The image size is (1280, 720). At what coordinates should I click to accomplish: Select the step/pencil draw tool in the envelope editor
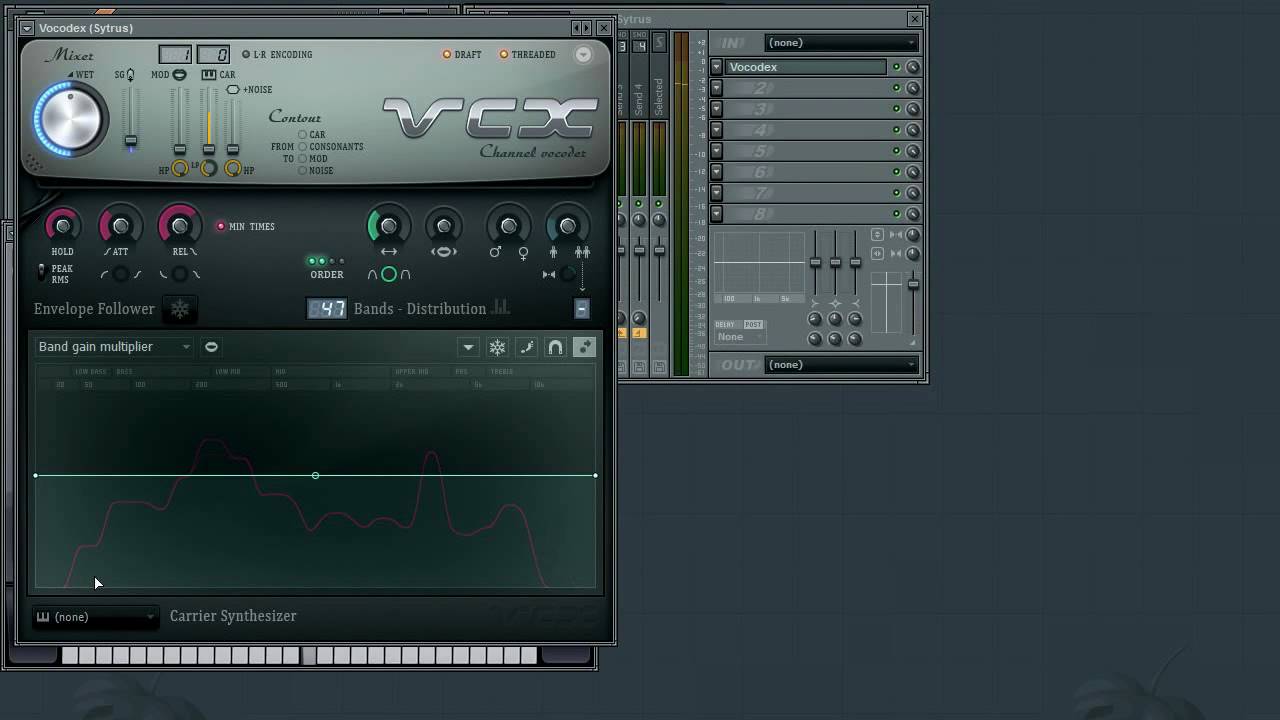tap(527, 347)
